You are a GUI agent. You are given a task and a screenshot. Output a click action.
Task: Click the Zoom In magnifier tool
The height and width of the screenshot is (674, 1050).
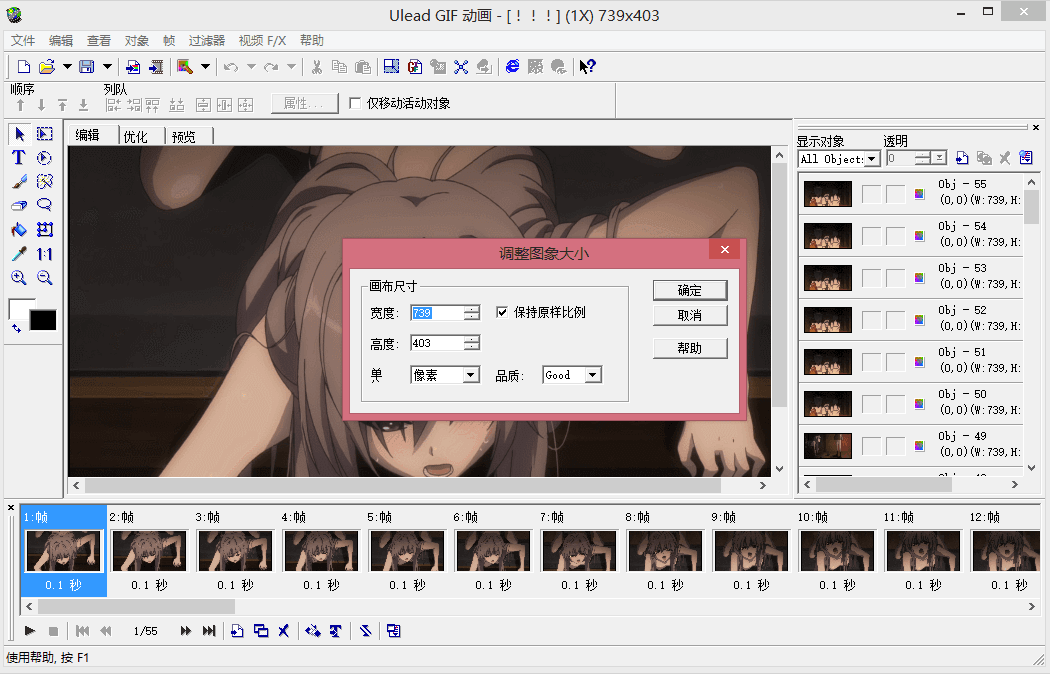click(x=19, y=278)
